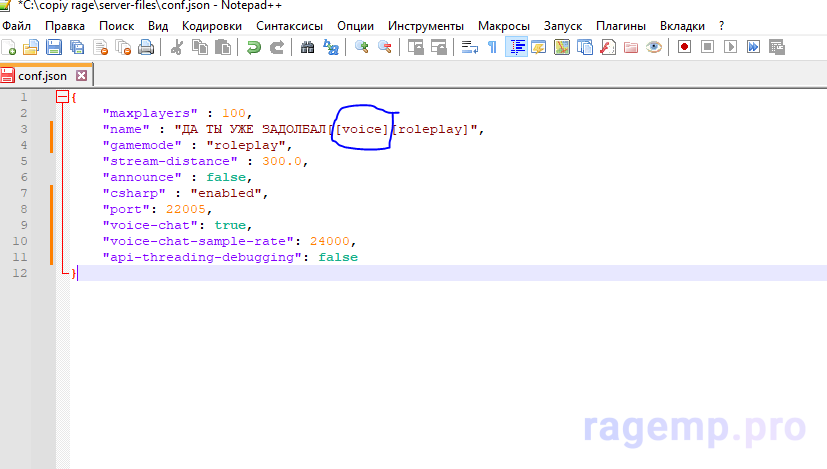Open the Плагины menu
This screenshot has height=469, width=827.
click(620, 25)
